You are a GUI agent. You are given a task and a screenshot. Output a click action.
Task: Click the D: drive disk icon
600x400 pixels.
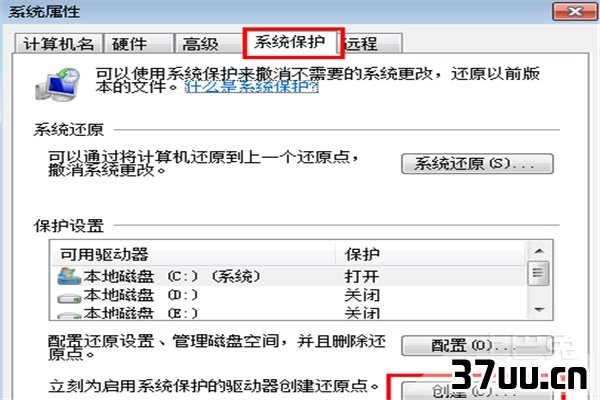tap(68, 297)
